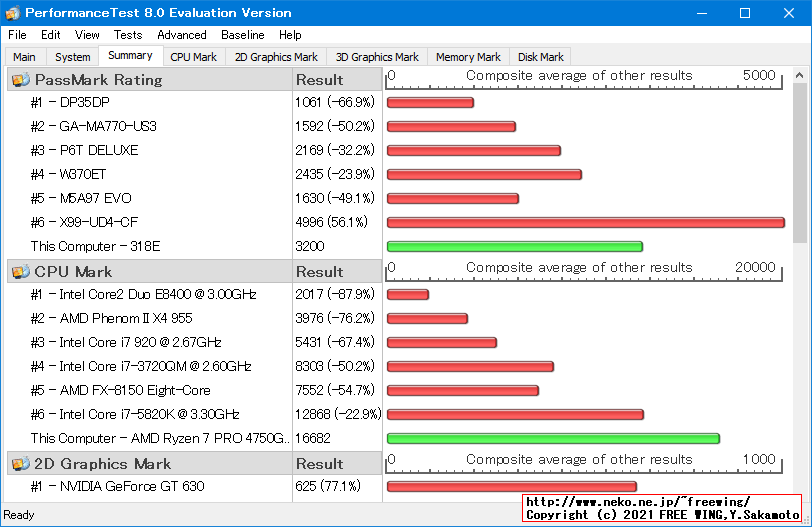Open the Baseline menu

click(243, 35)
